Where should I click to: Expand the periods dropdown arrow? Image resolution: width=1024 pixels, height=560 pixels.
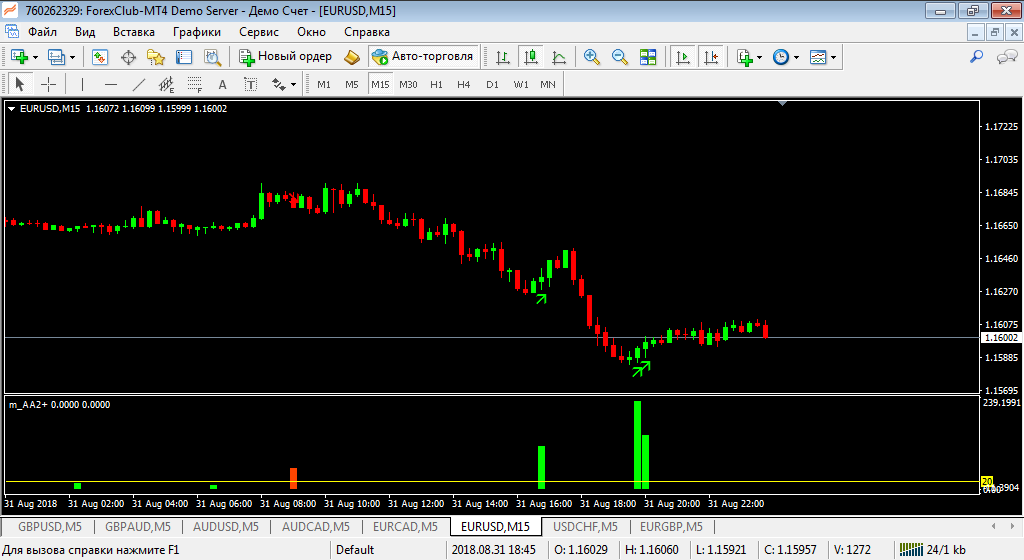pos(796,57)
